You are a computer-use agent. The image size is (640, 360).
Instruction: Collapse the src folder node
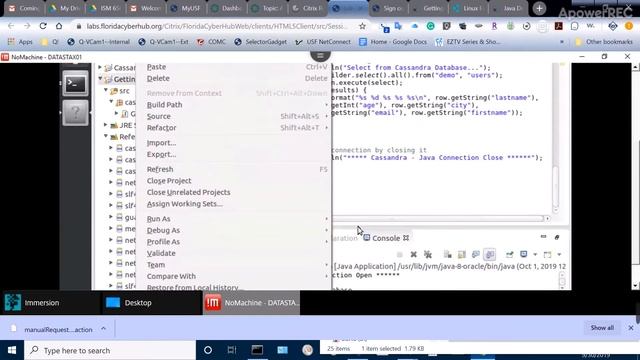coord(106,90)
